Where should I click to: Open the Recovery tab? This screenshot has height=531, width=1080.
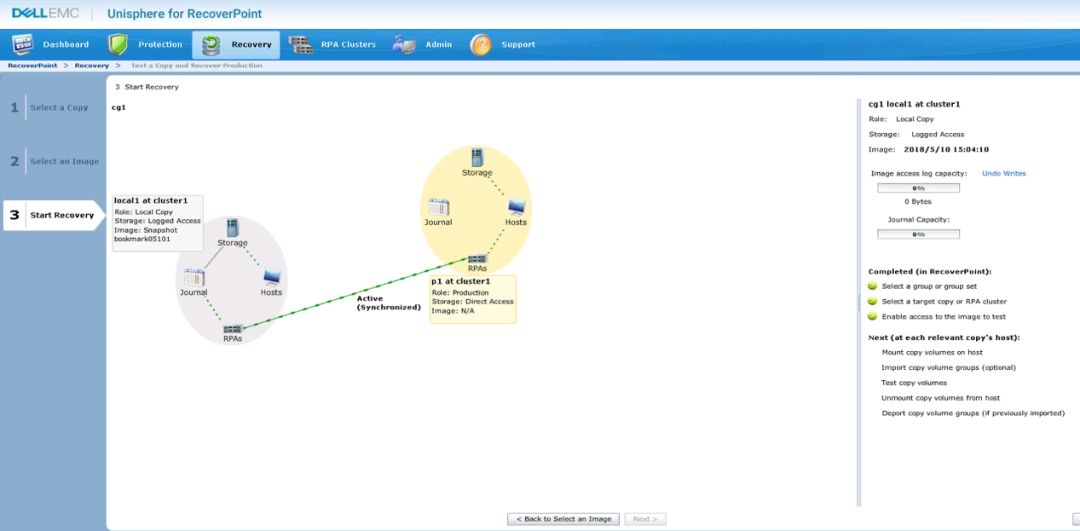coord(236,45)
